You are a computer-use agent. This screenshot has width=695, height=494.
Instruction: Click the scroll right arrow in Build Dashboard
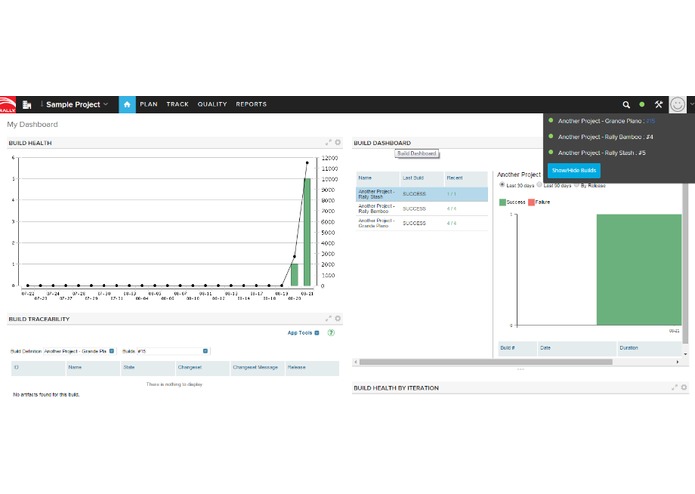pyautogui.click(x=677, y=362)
